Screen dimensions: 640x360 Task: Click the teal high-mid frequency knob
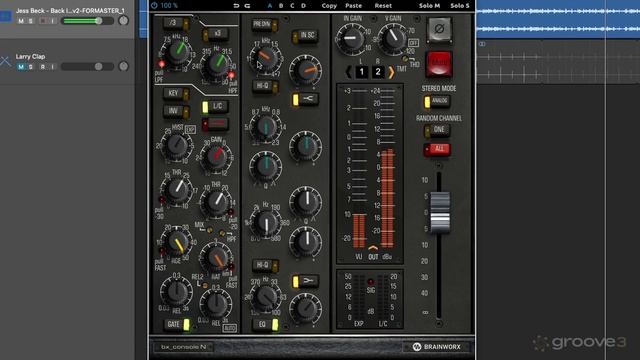point(266,127)
